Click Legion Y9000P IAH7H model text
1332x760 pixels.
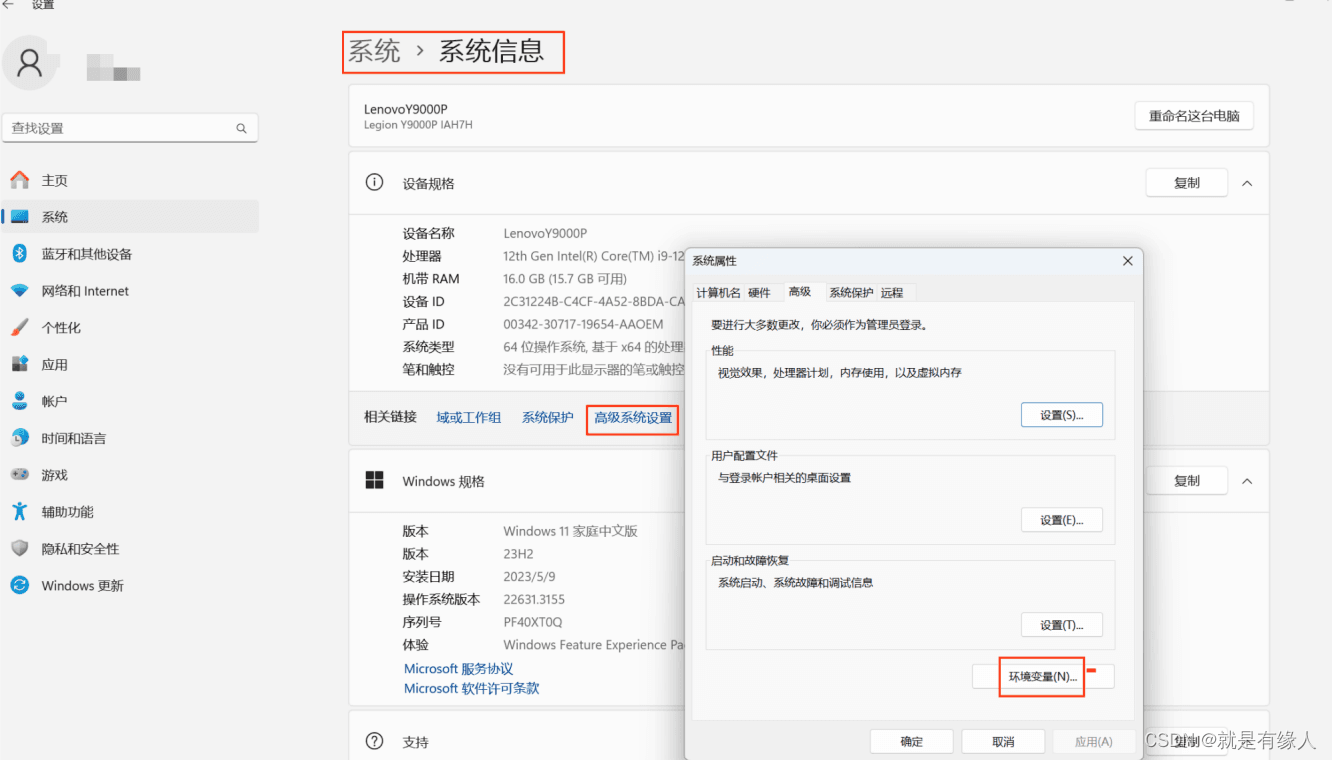point(418,125)
